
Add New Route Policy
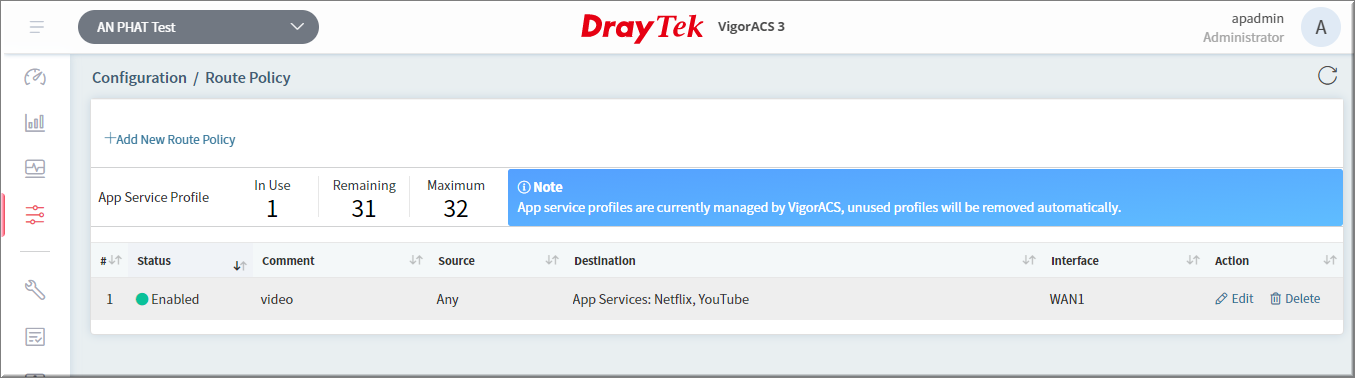pyautogui.click(x=170, y=139)
